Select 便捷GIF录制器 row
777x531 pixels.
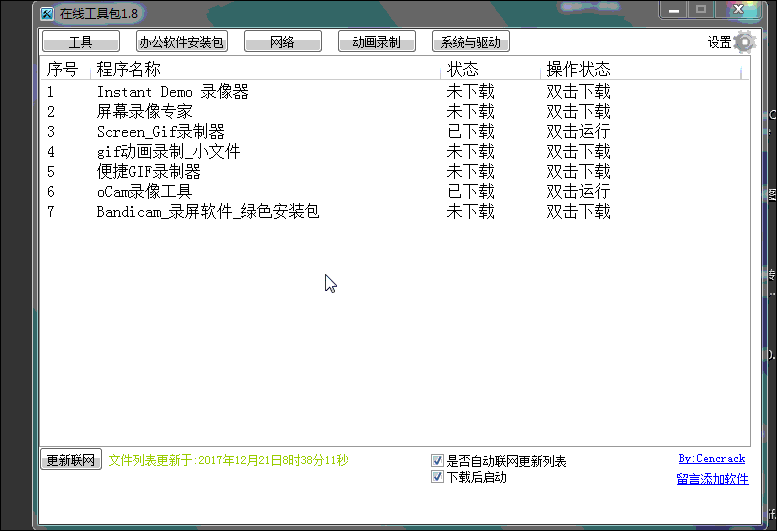click(394, 172)
